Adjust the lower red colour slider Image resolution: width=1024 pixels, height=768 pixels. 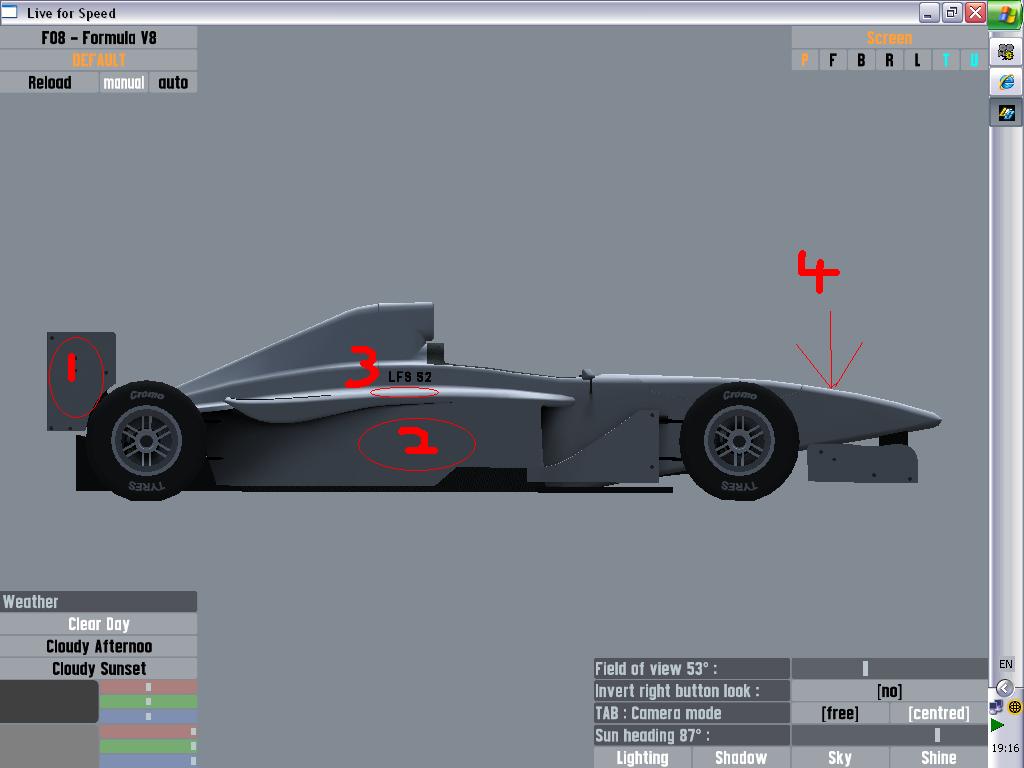point(148,731)
